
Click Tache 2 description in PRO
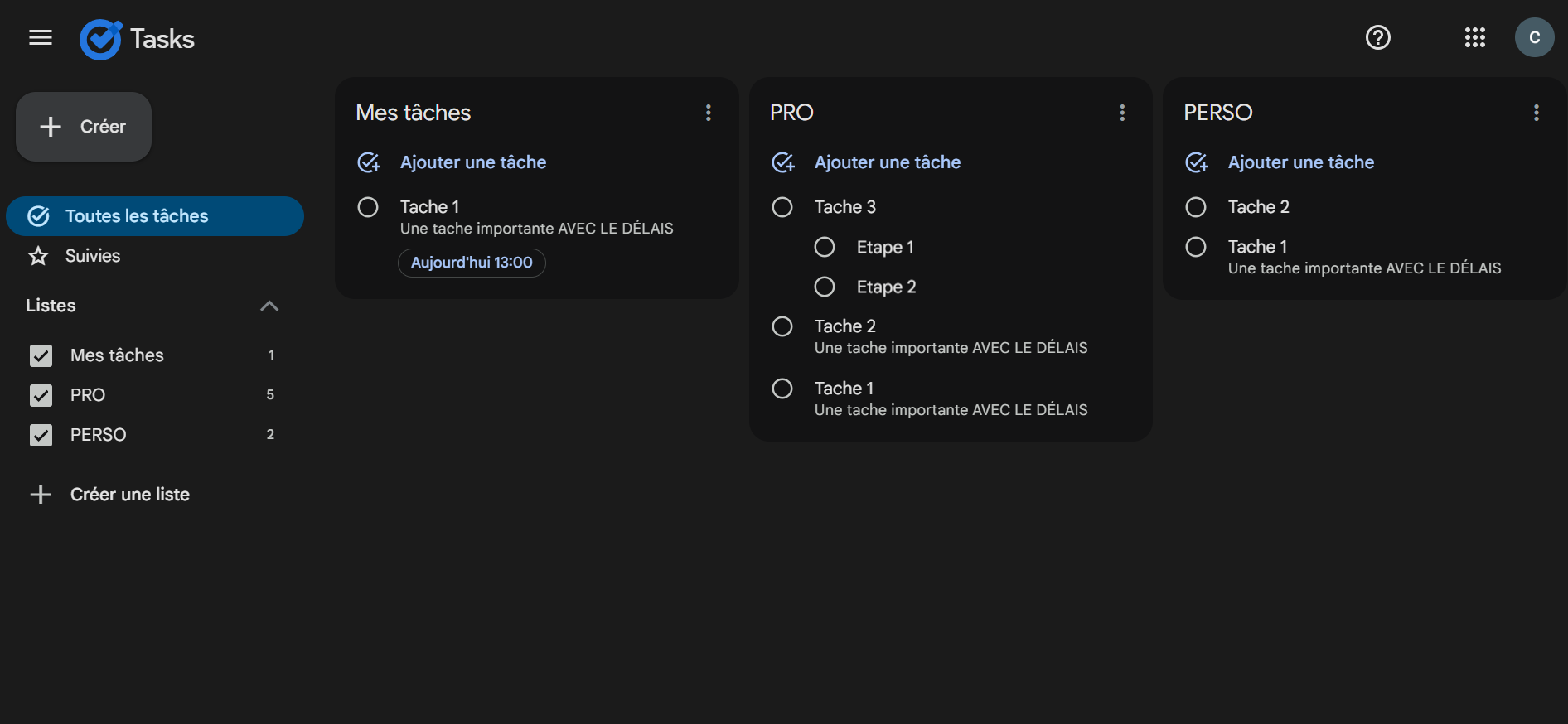pos(951,348)
